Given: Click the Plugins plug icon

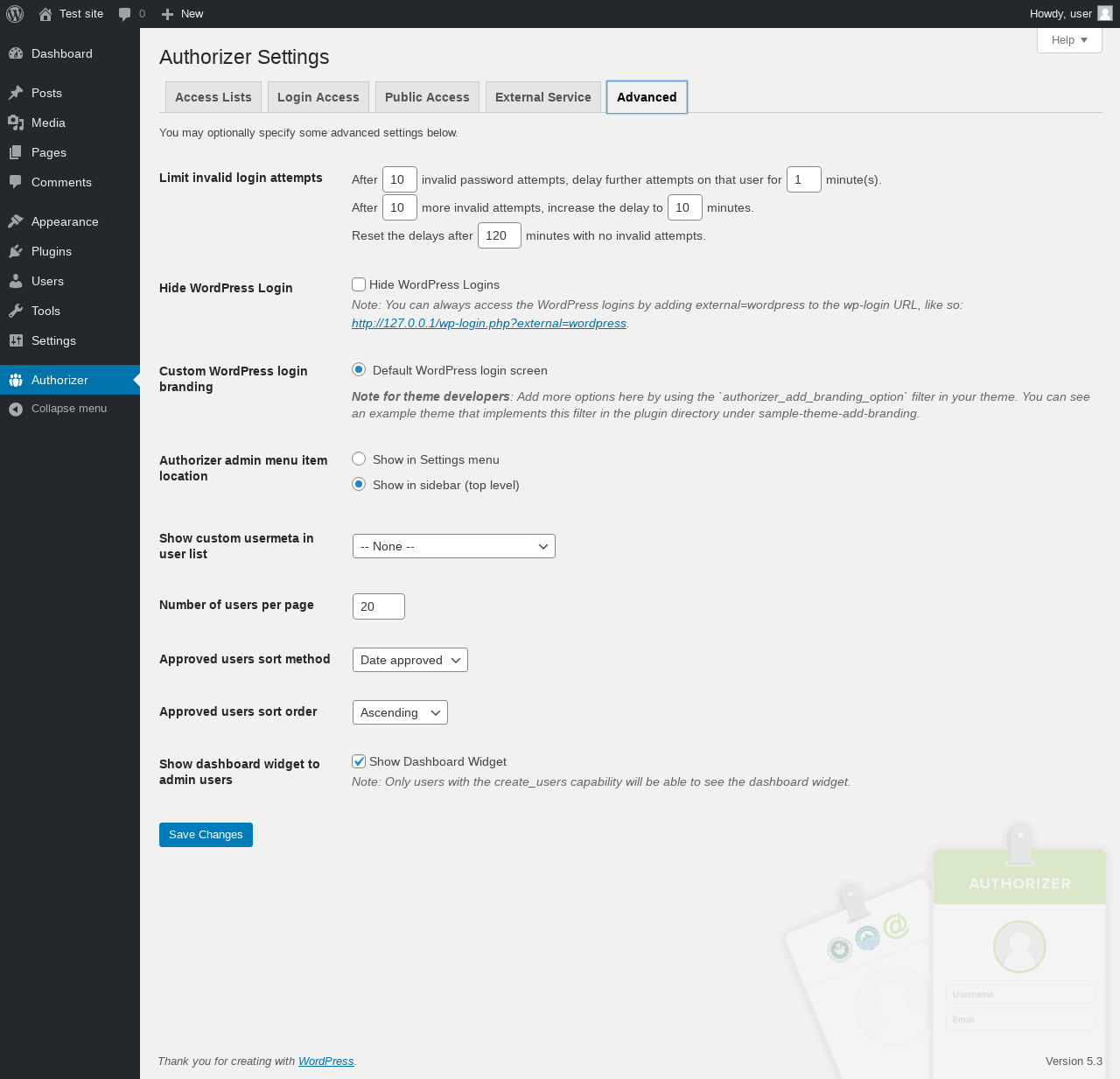Looking at the screenshot, I should click(16, 251).
